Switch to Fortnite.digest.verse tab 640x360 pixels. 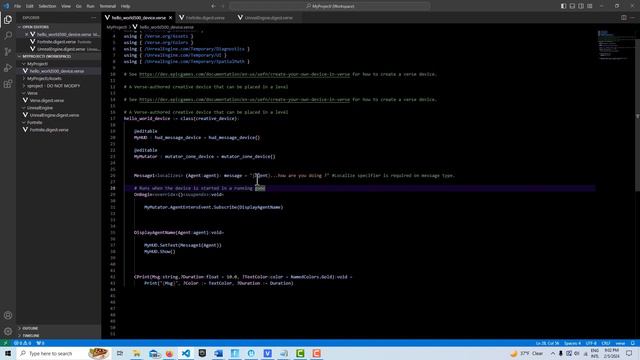(x=205, y=18)
